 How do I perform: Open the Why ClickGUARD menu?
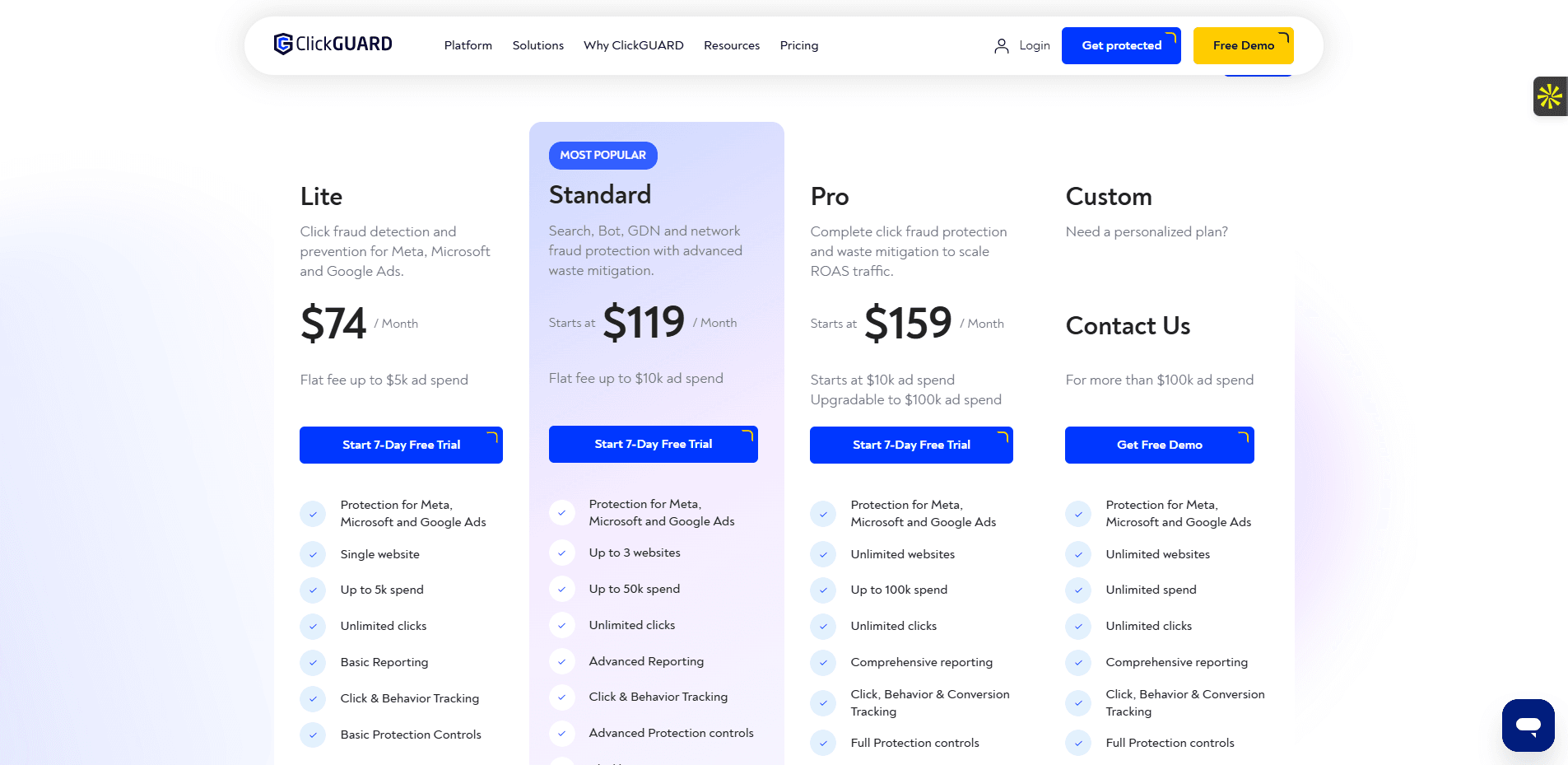(x=634, y=45)
